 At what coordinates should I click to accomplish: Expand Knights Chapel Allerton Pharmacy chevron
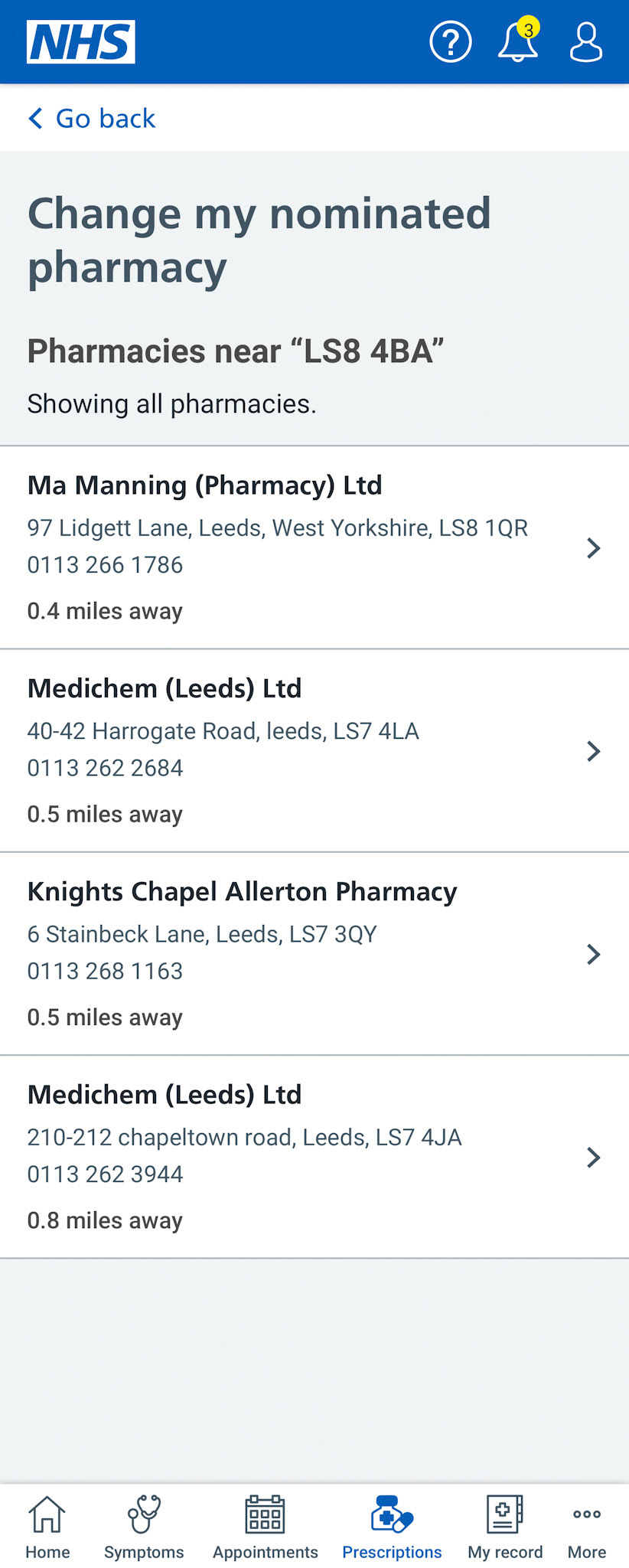[x=593, y=954]
